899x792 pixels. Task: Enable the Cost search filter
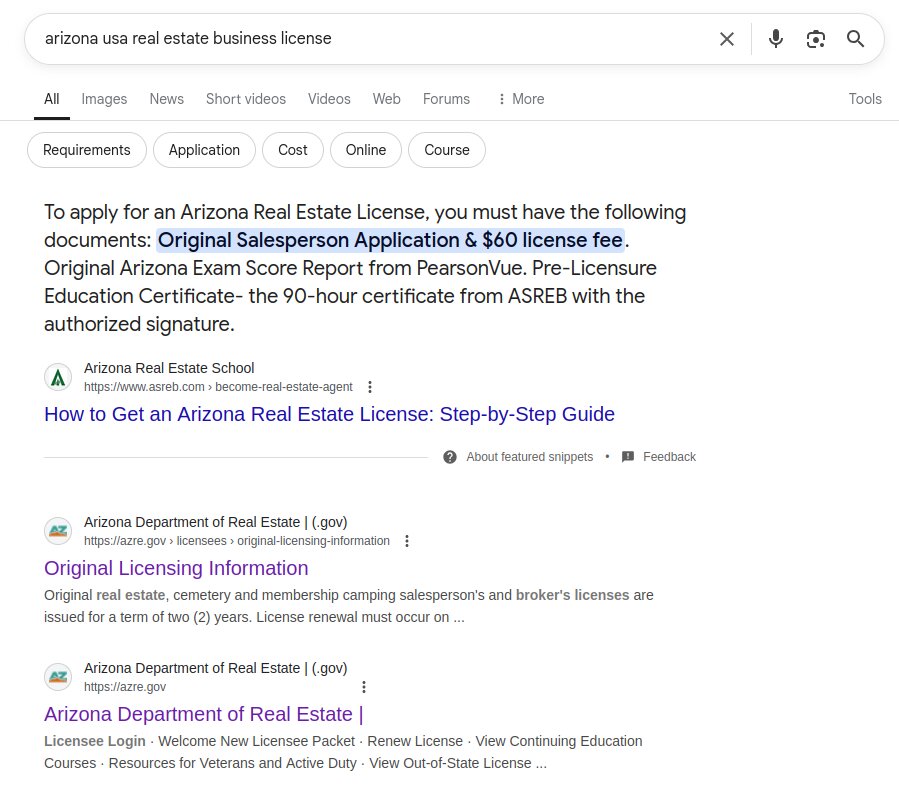[x=292, y=150]
